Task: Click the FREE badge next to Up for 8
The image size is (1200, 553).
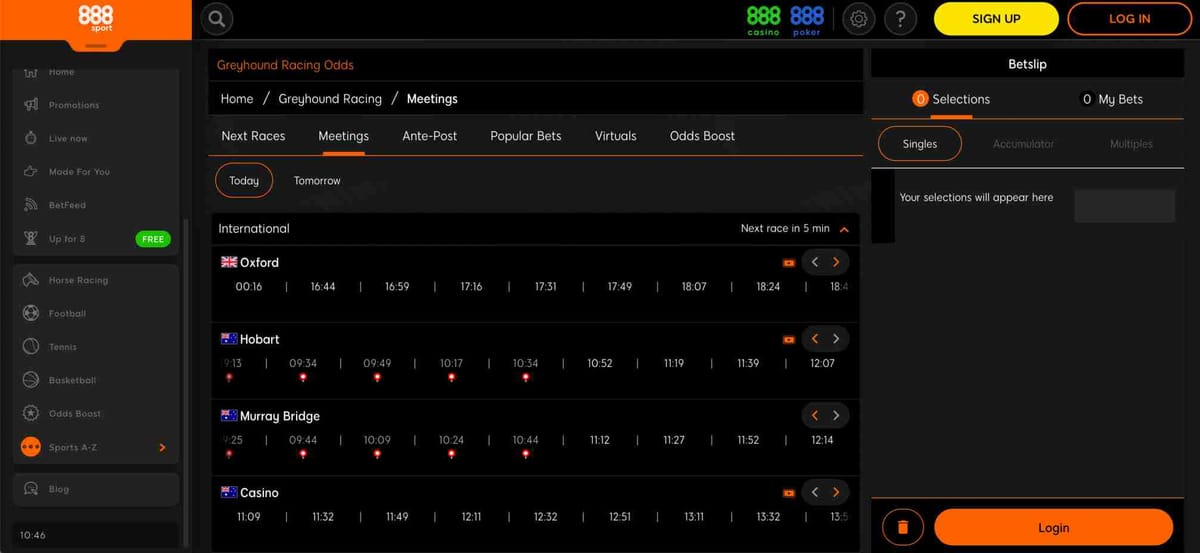Action: point(153,239)
